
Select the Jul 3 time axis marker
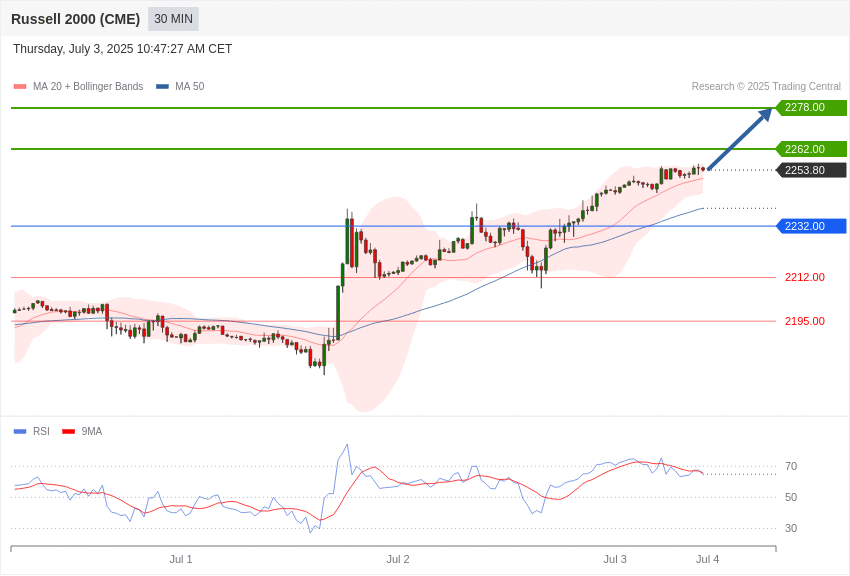615,559
